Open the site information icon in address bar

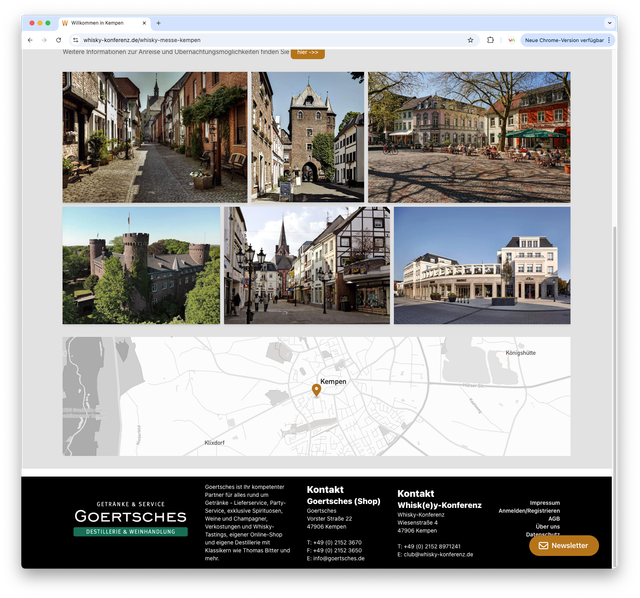(x=75, y=40)
